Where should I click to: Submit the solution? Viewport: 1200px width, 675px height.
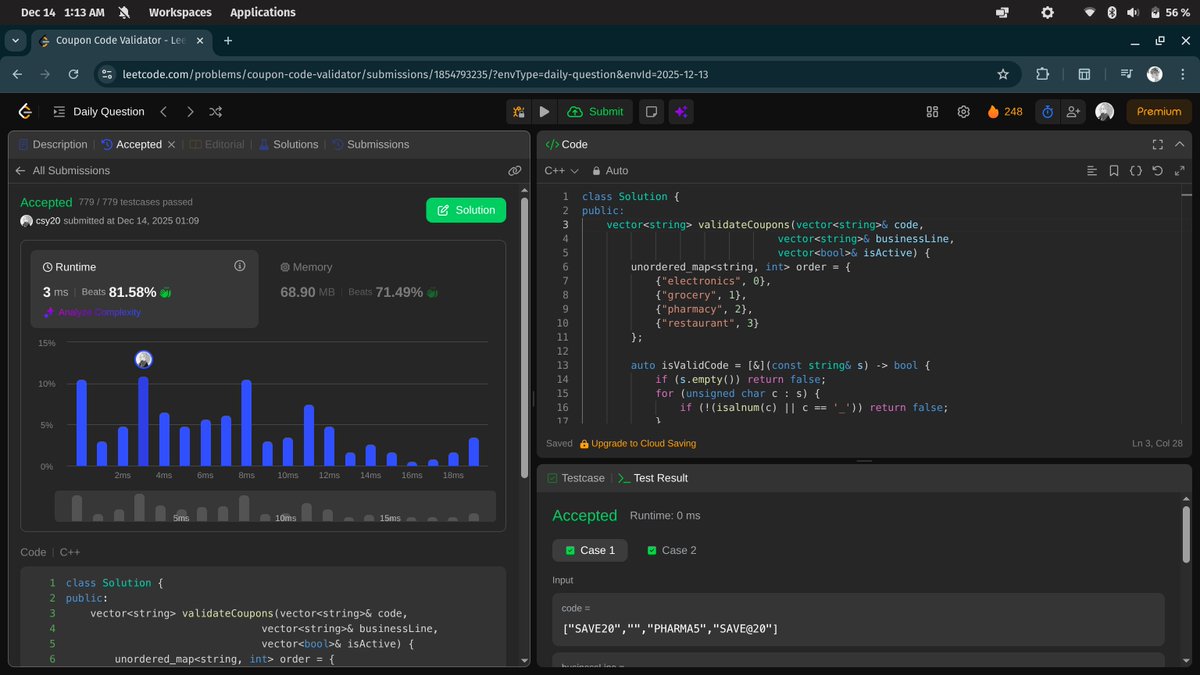pos(595,112)
